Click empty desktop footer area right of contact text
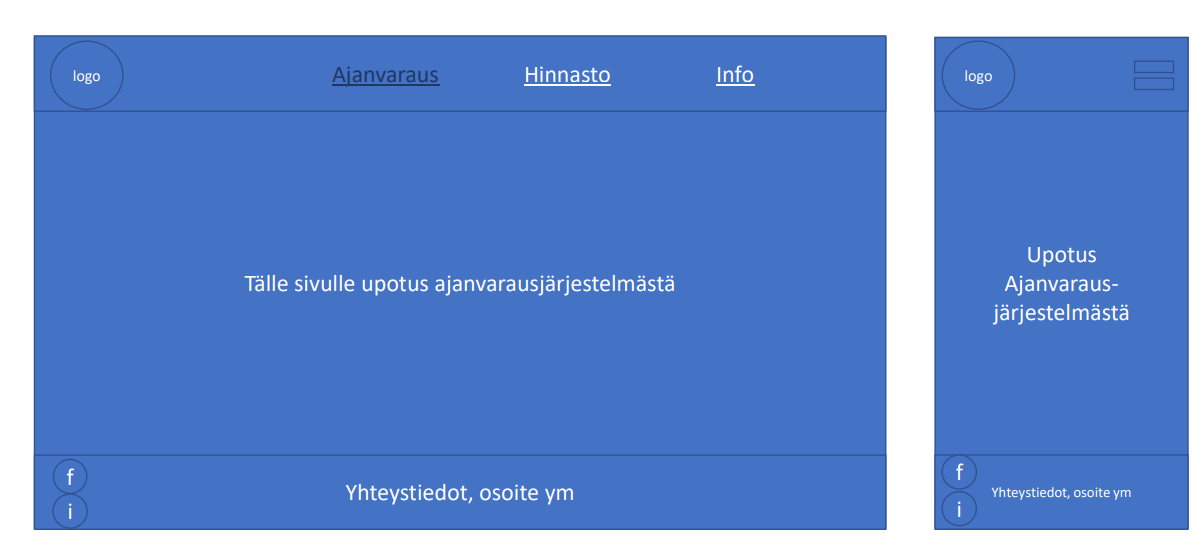 tap(730, 493)
